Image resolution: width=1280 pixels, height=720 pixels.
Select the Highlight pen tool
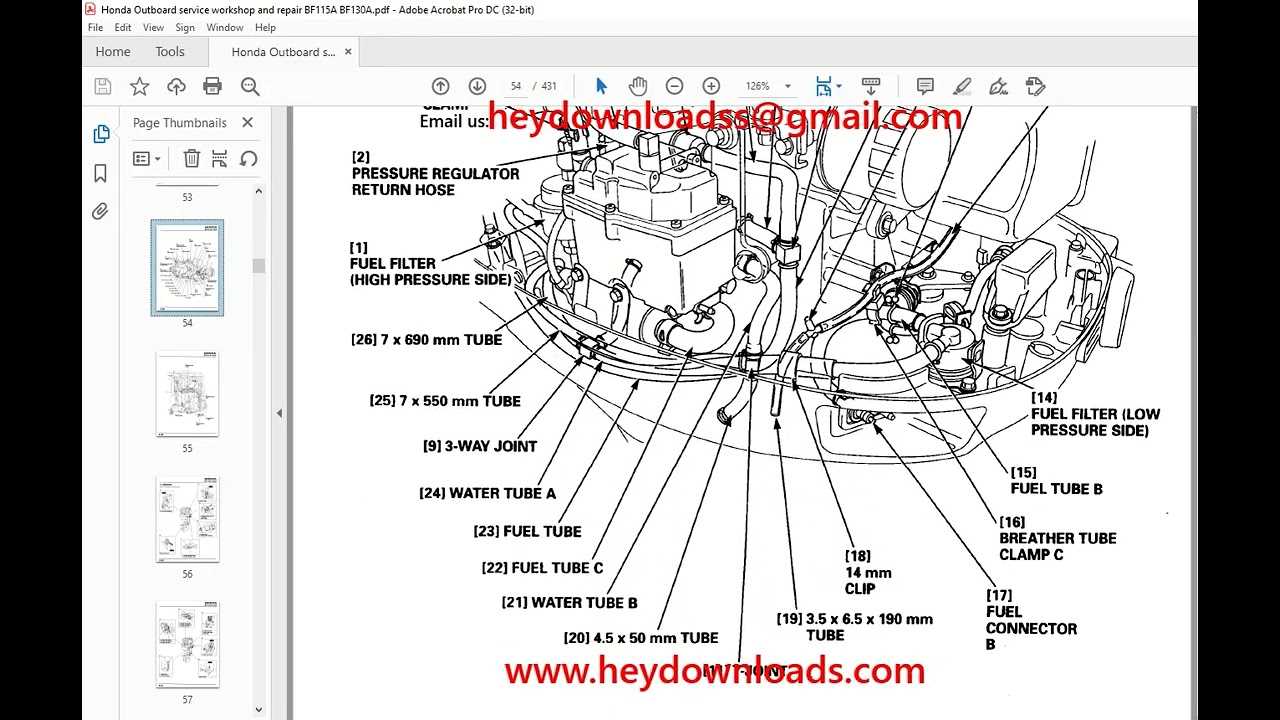coord(962,86)
